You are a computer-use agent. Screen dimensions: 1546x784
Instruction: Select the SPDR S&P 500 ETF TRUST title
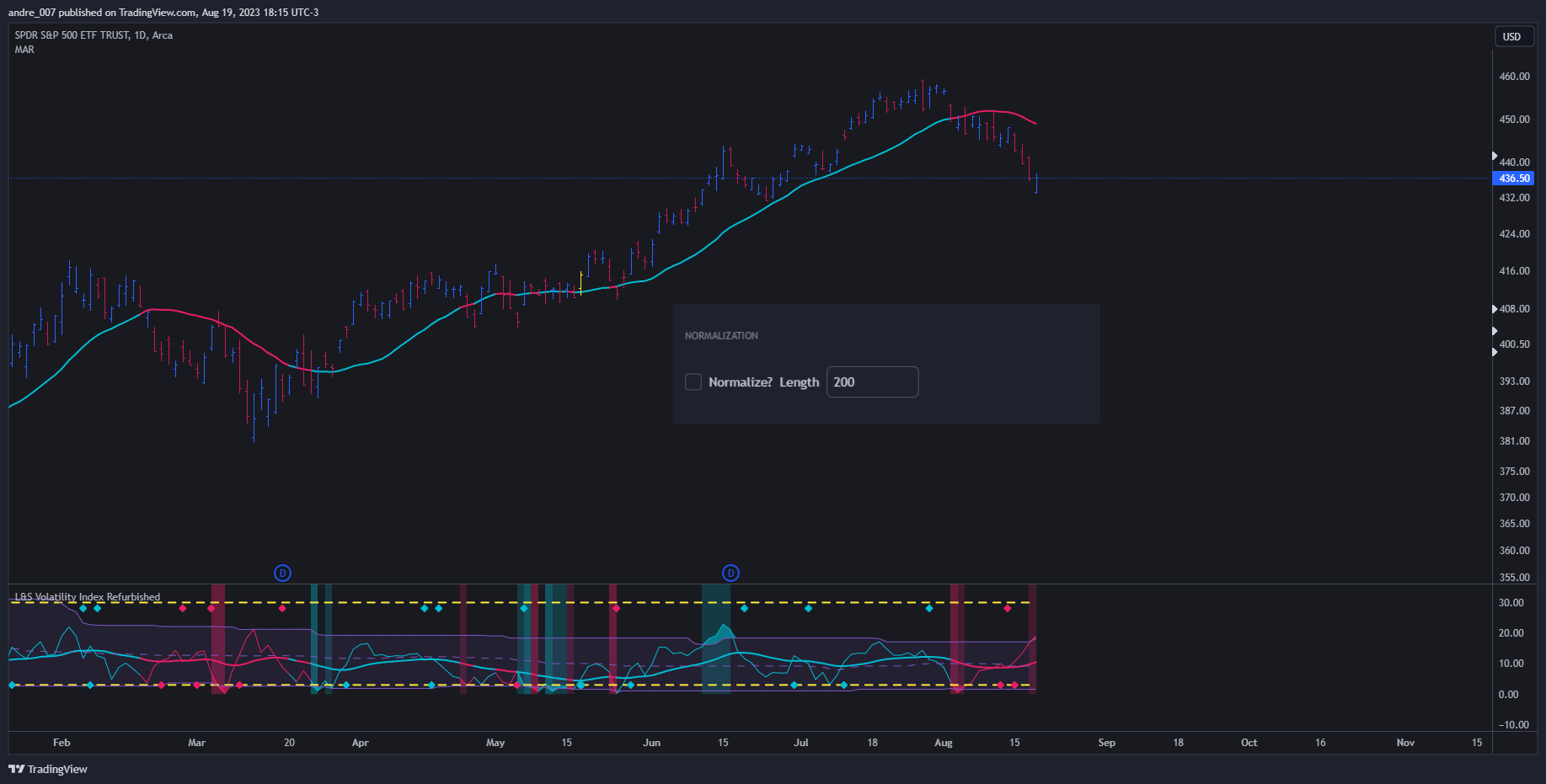(x=94, y=35)
